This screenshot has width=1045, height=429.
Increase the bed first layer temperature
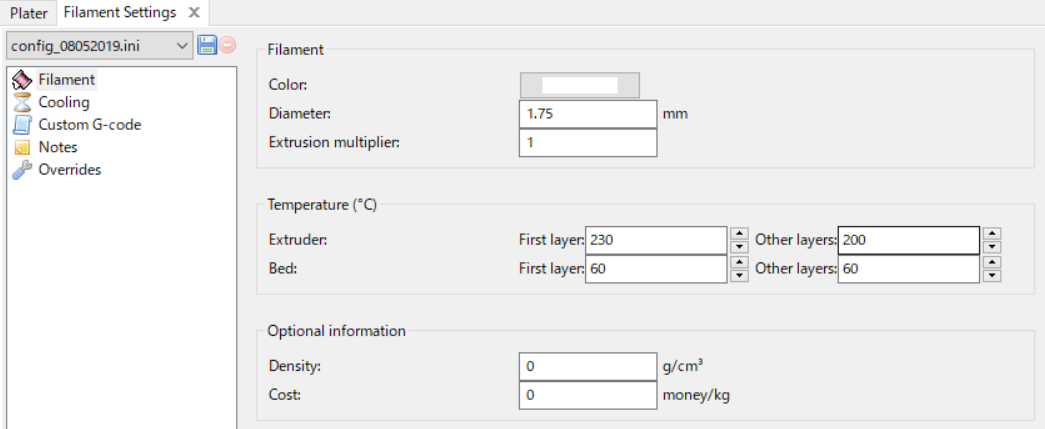(738, 262)
